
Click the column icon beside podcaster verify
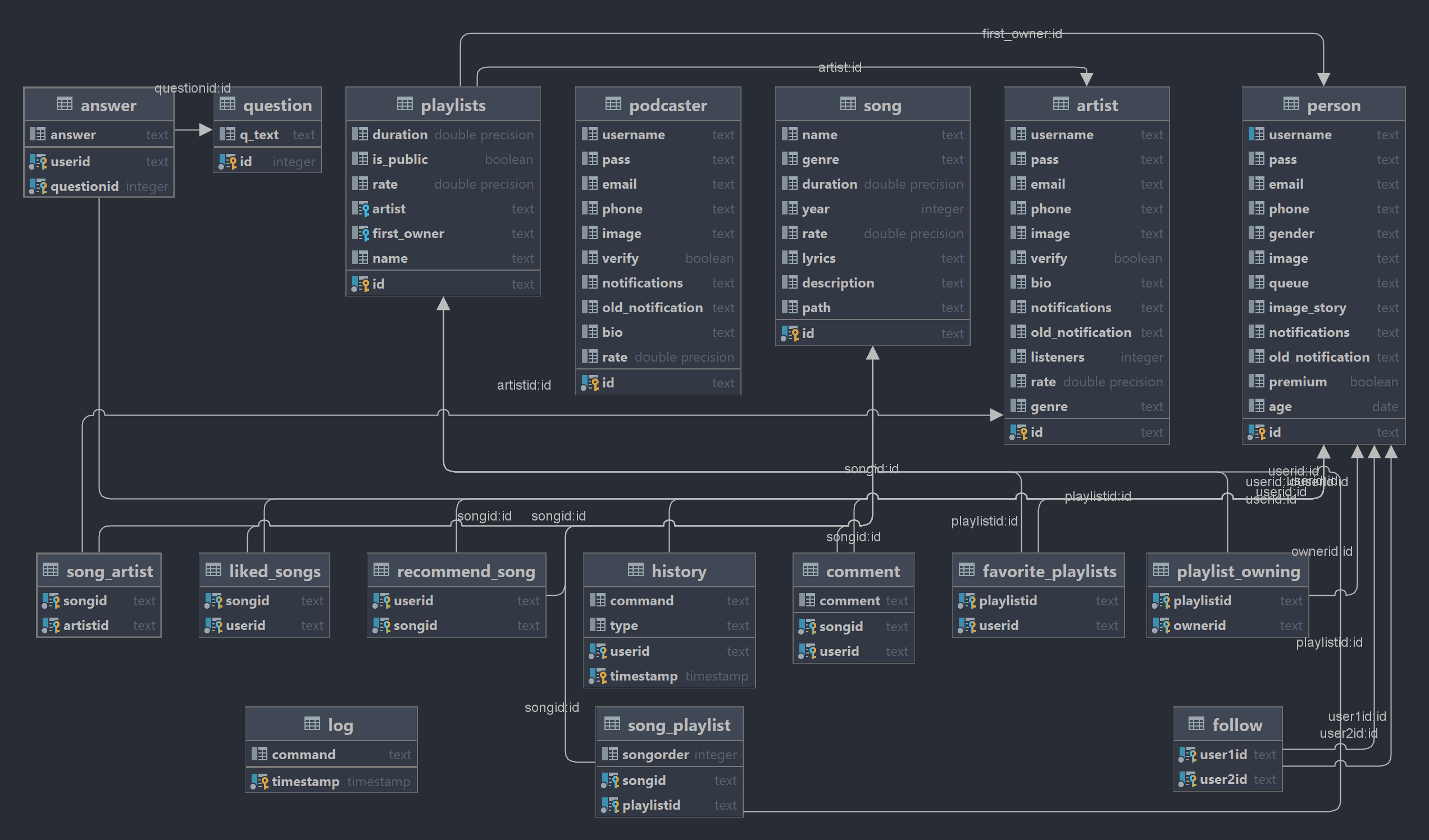[589, 258]
